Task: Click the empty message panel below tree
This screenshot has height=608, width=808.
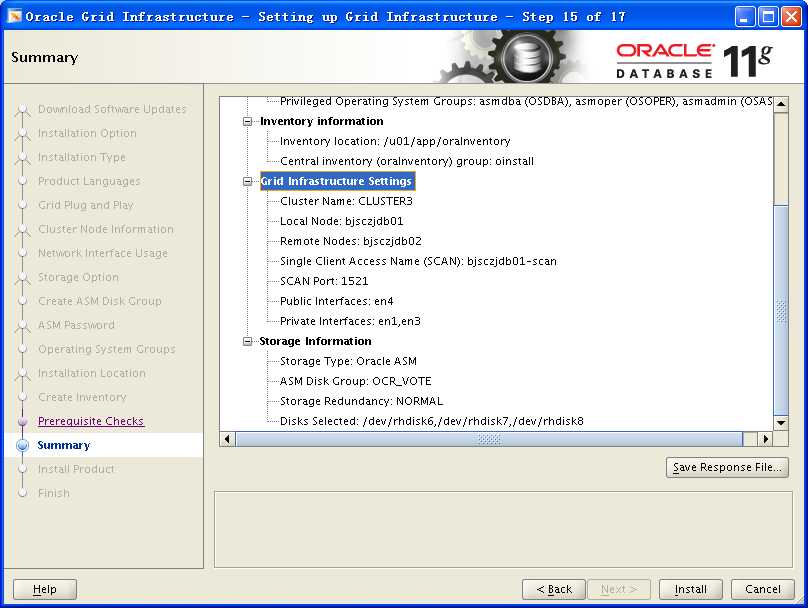Action: (x=503, y=529)
